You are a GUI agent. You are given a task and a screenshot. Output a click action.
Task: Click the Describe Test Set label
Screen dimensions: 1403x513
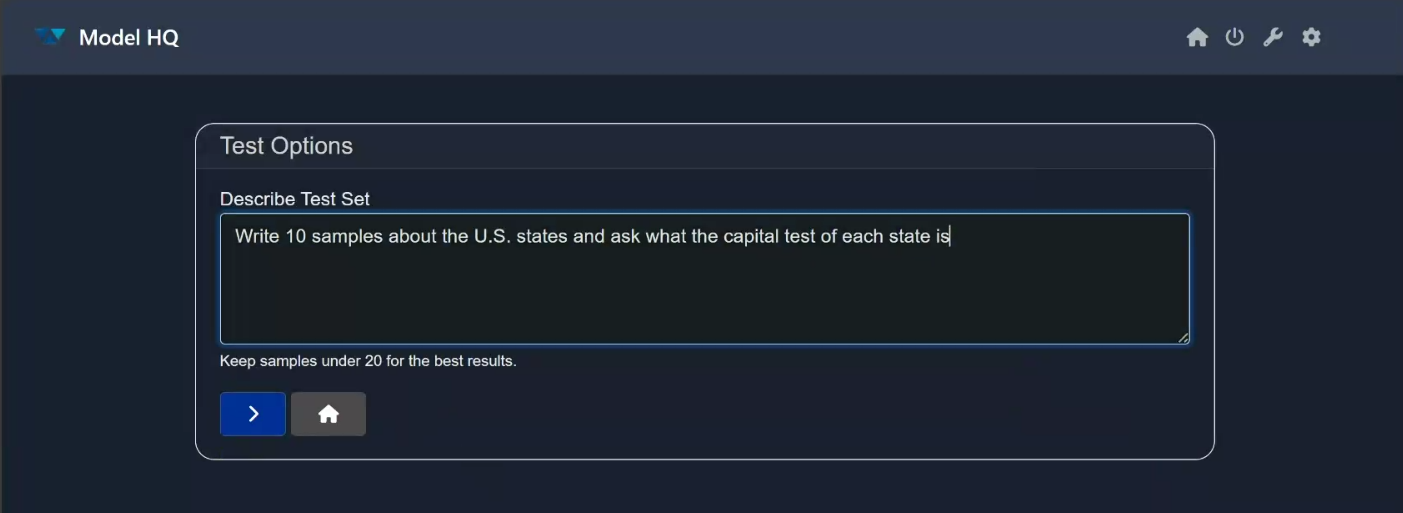pos(295,199)
